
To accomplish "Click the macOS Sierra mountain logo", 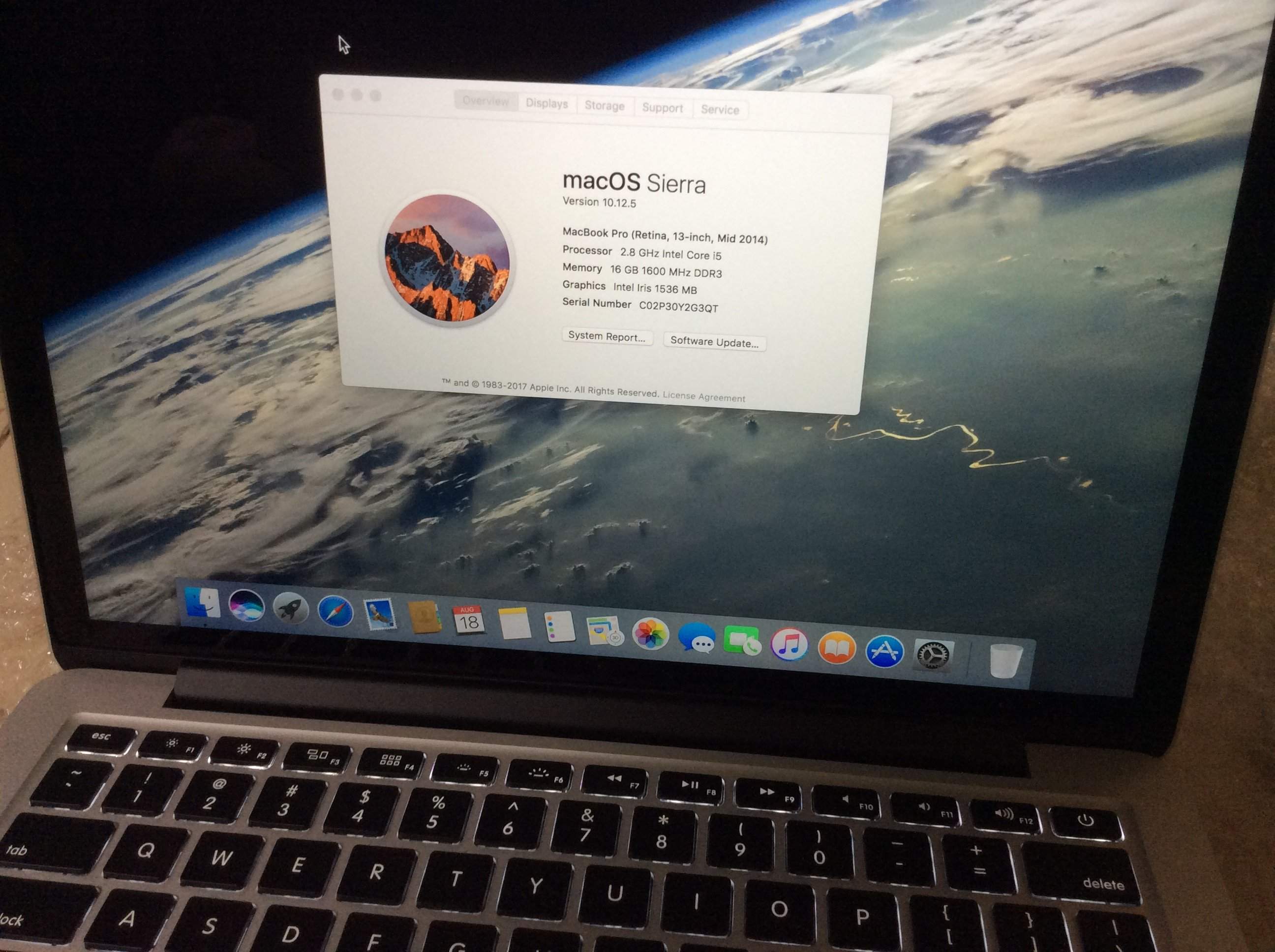I will click(x=447, y=258).
